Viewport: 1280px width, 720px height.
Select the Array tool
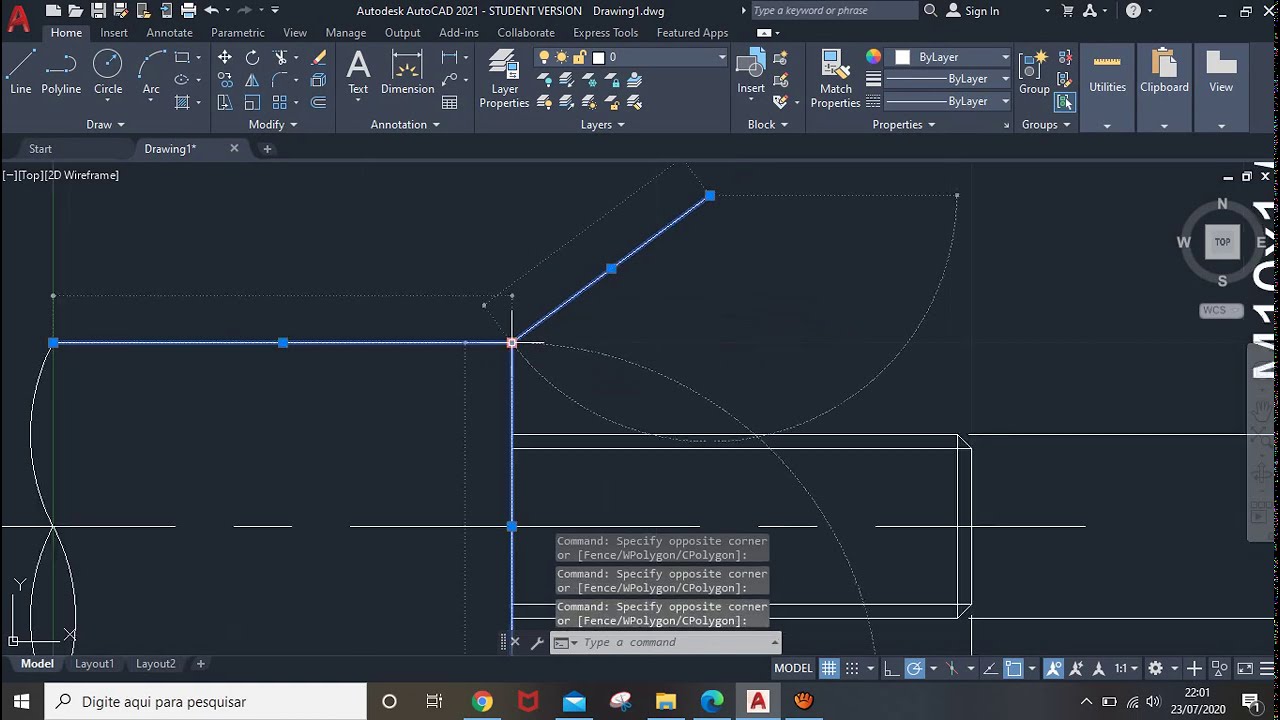pos(280,102)
